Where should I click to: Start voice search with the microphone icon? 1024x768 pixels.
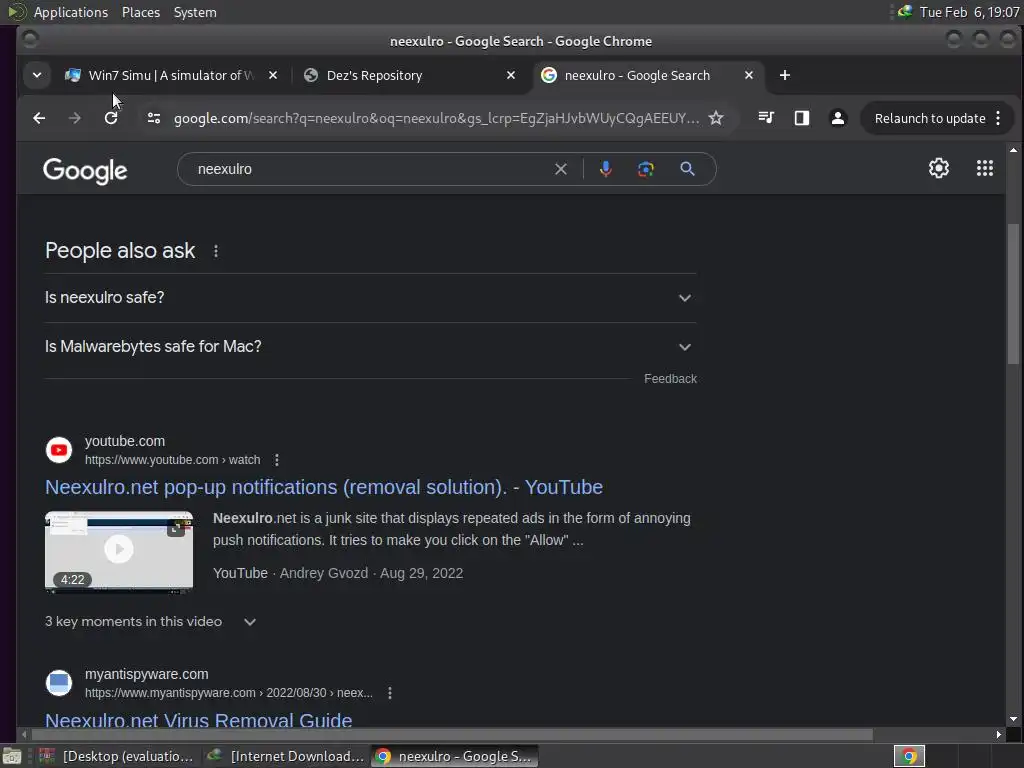[605, 169]
